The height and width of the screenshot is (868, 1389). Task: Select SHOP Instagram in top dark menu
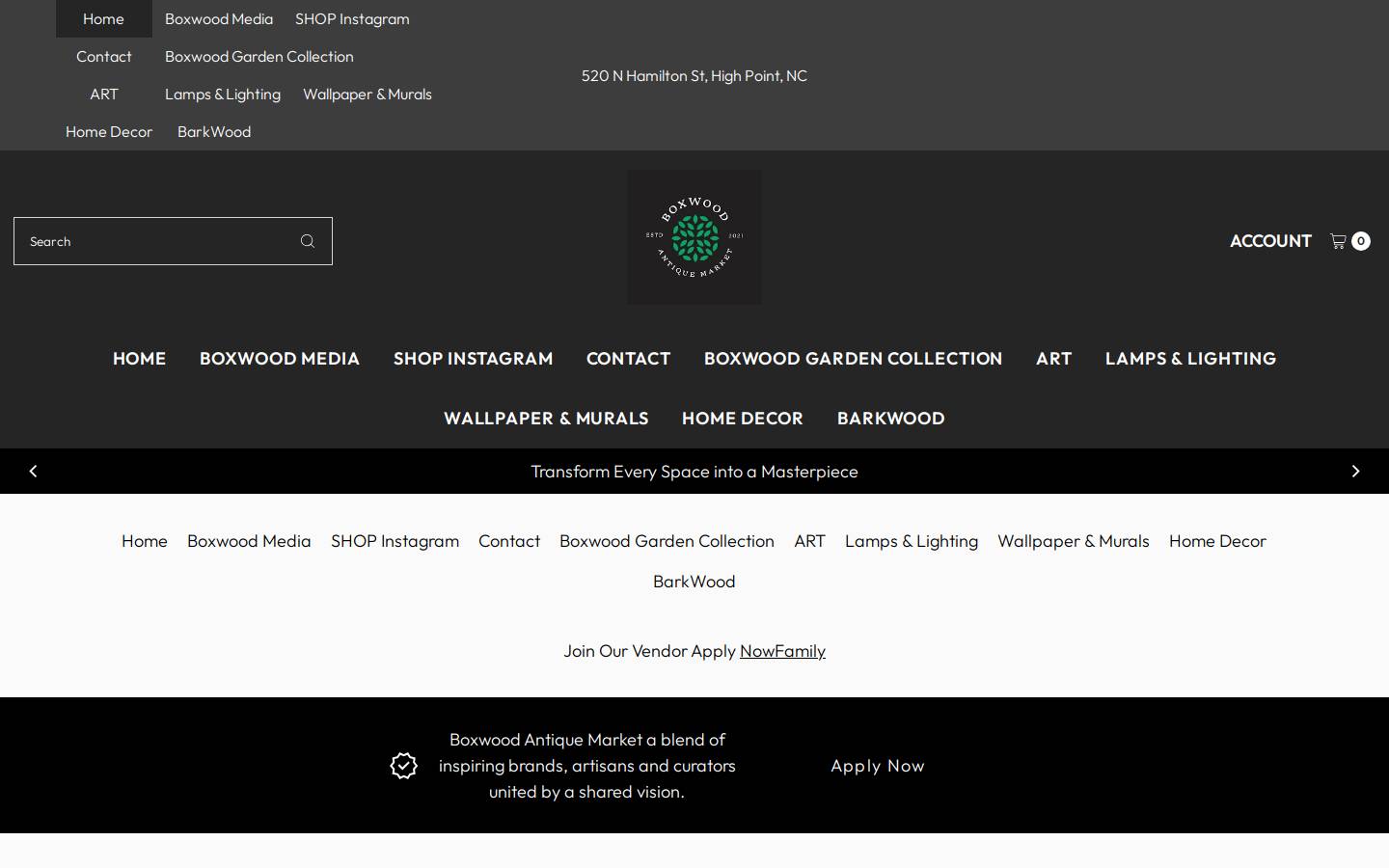pyautogui.click(x=352, y=18)
